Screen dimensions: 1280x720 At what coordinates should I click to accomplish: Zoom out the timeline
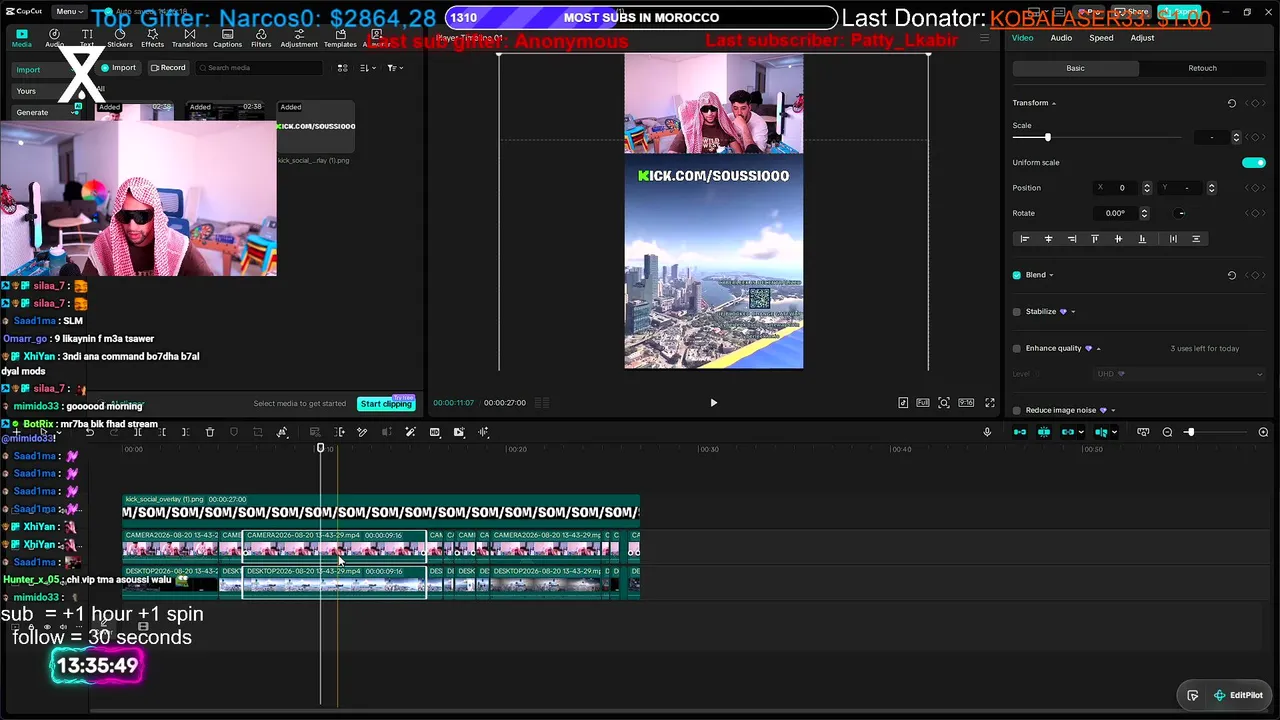point(1167,432)
